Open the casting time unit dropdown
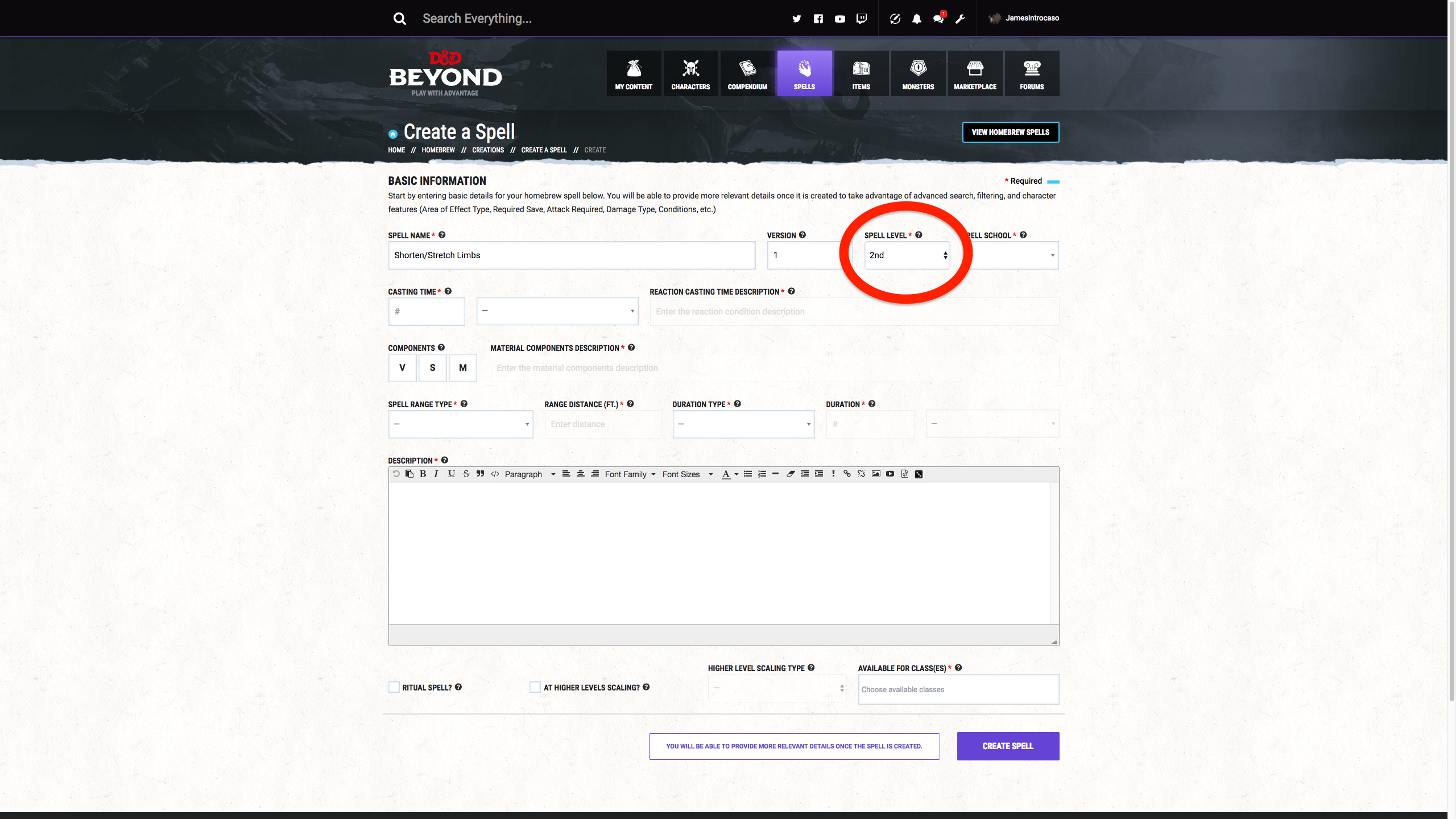 click(557, 311)
